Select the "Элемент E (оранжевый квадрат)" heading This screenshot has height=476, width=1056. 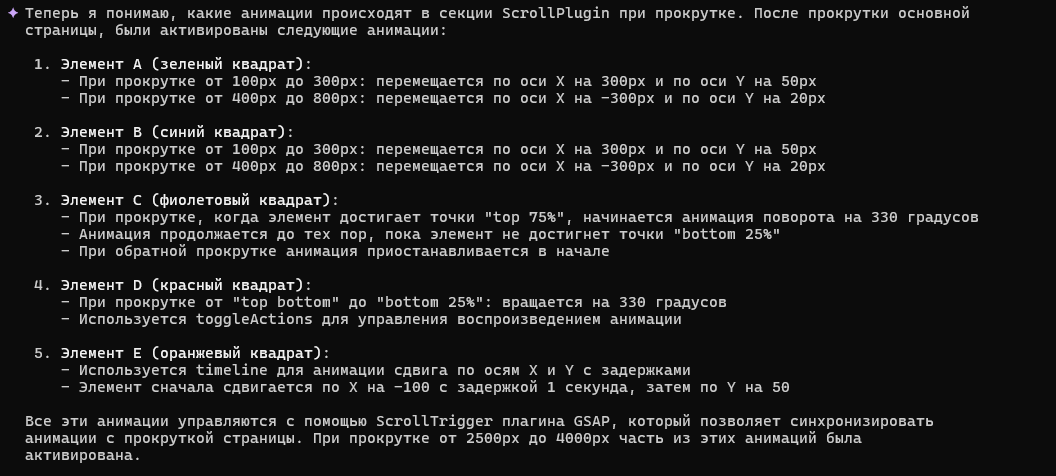(x=191, y=353)
